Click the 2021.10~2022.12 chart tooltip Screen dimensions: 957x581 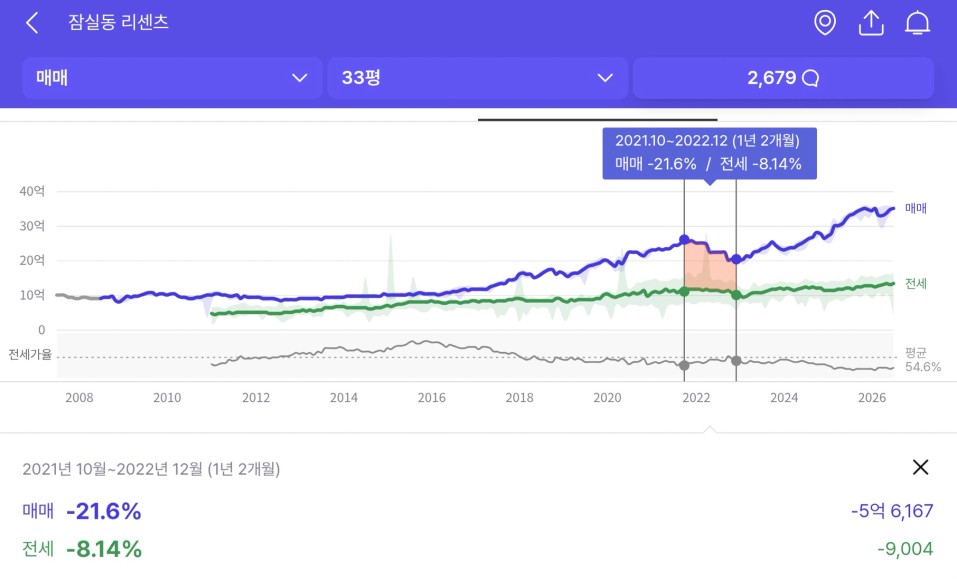pyautogui.click(x=709, y=153)
